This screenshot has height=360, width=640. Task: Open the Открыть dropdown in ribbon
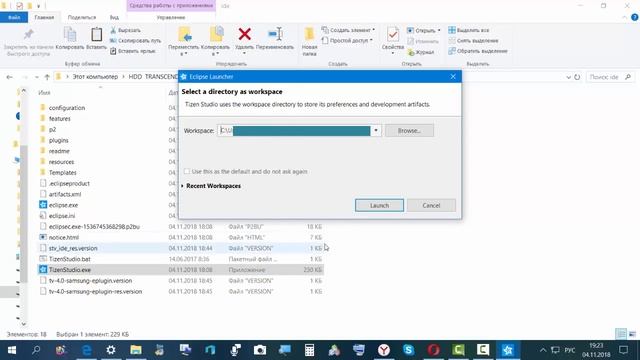pyautogui.click(x=424, y=31)
